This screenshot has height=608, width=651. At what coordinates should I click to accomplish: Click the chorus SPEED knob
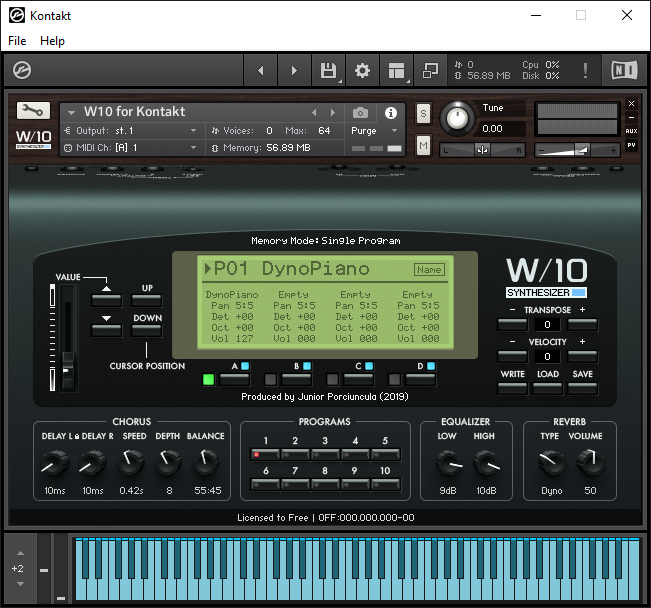[x=131, y=462]
